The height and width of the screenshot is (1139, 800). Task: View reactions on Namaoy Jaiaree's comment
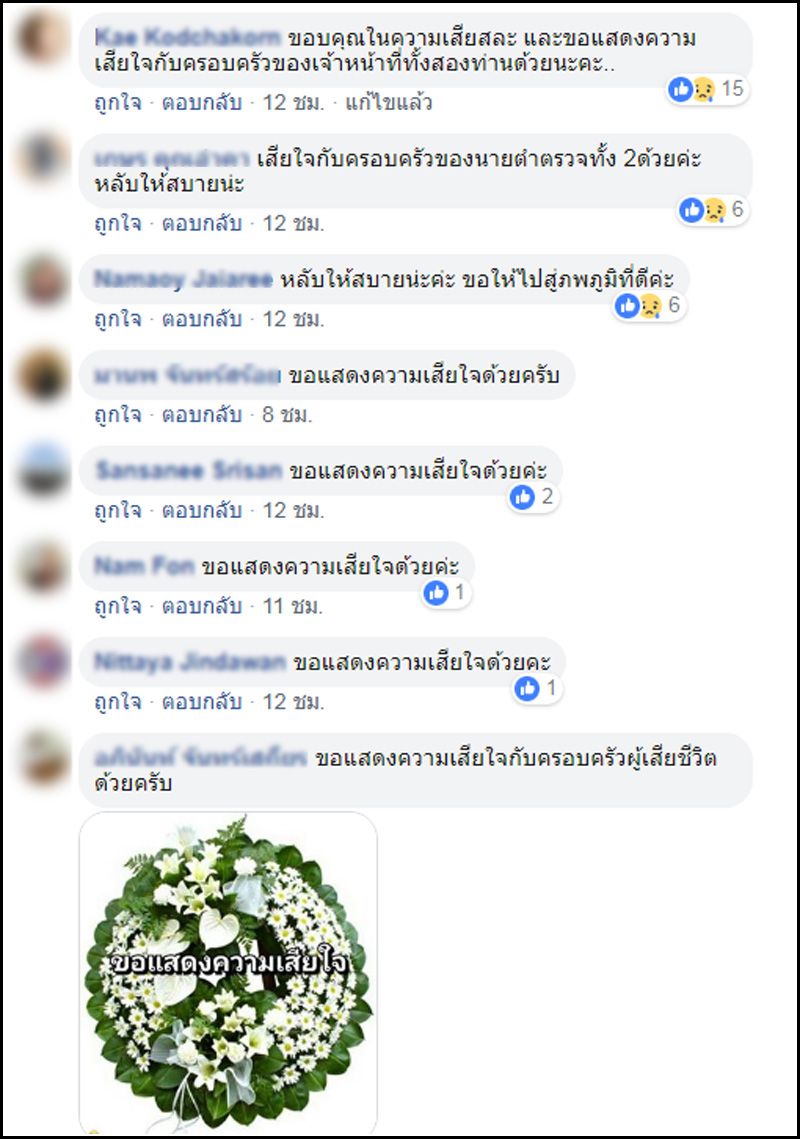pos(648,305)
